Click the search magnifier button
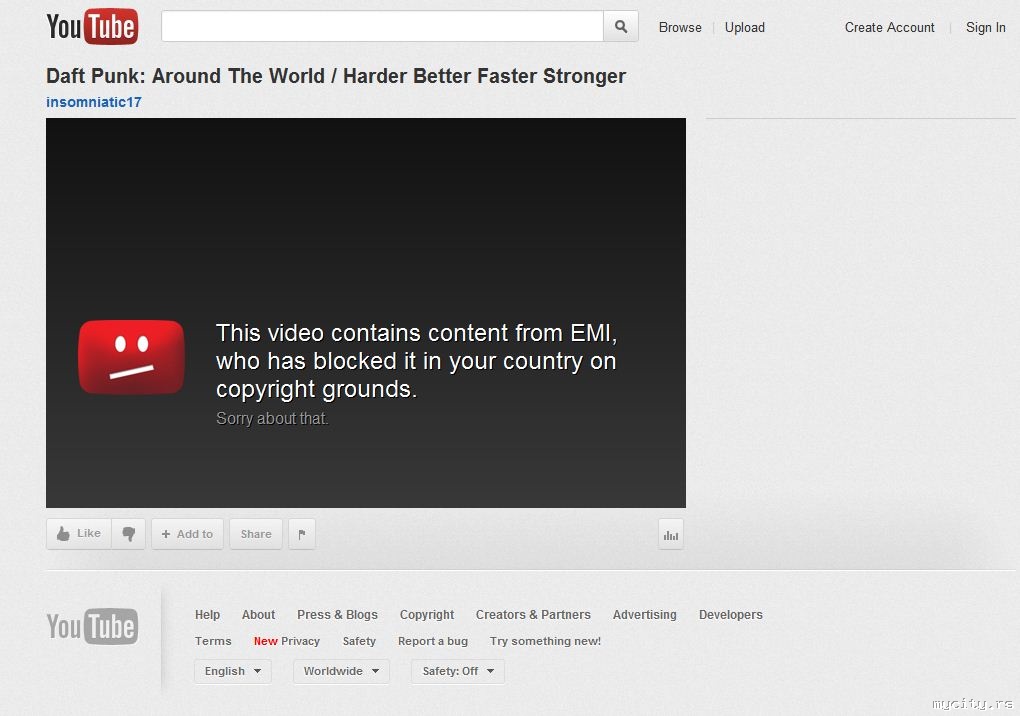 coord(621,27)
